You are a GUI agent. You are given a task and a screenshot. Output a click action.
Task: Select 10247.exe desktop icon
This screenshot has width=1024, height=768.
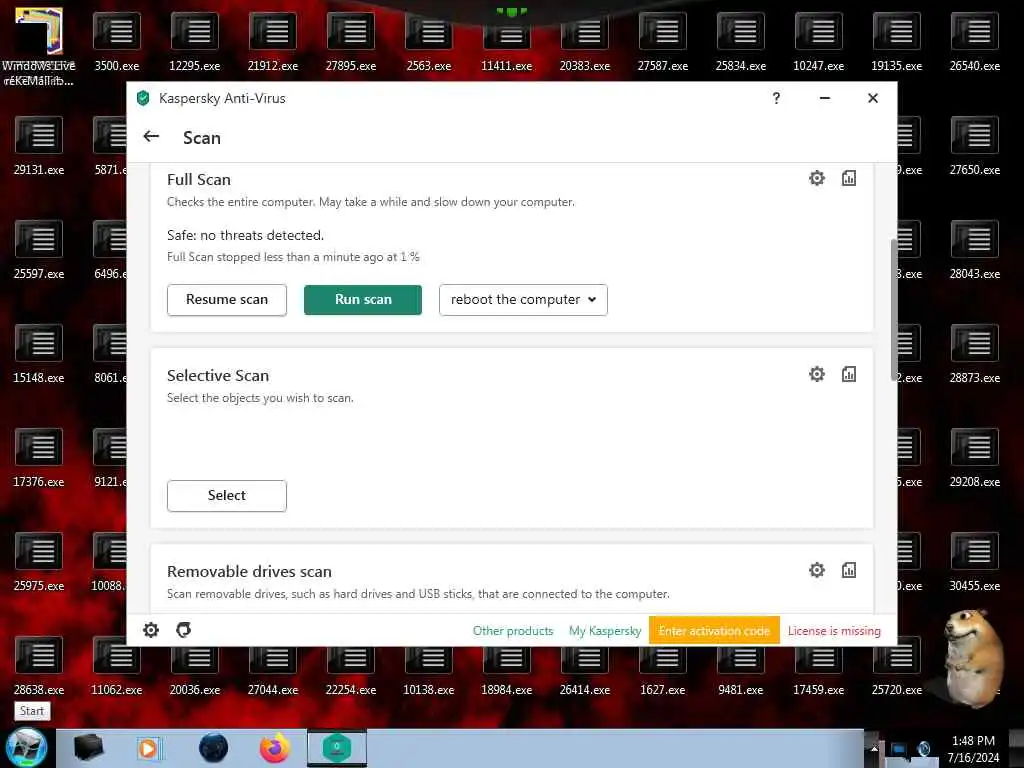click(x=818, y=41)
